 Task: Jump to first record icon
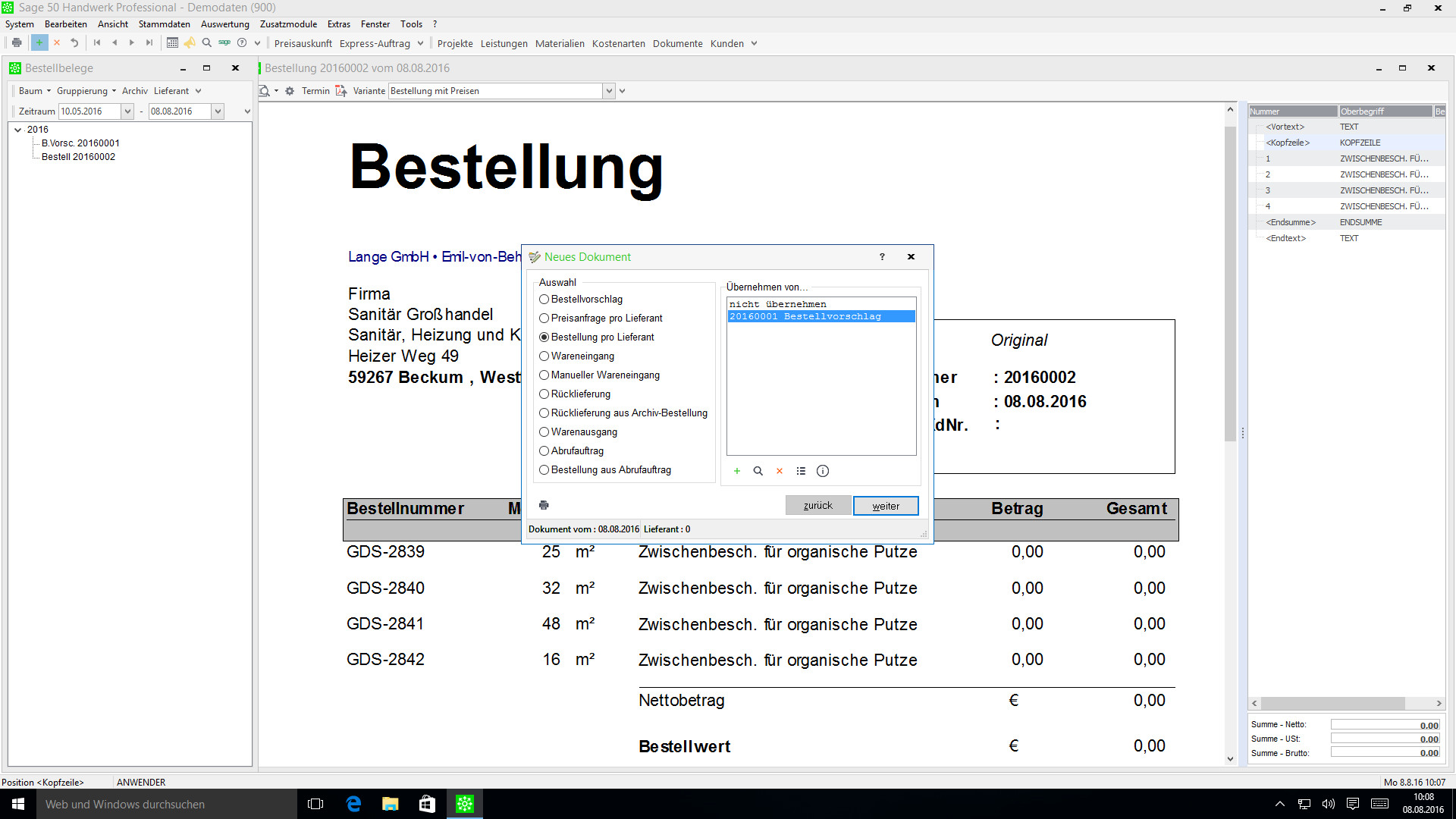97,43
